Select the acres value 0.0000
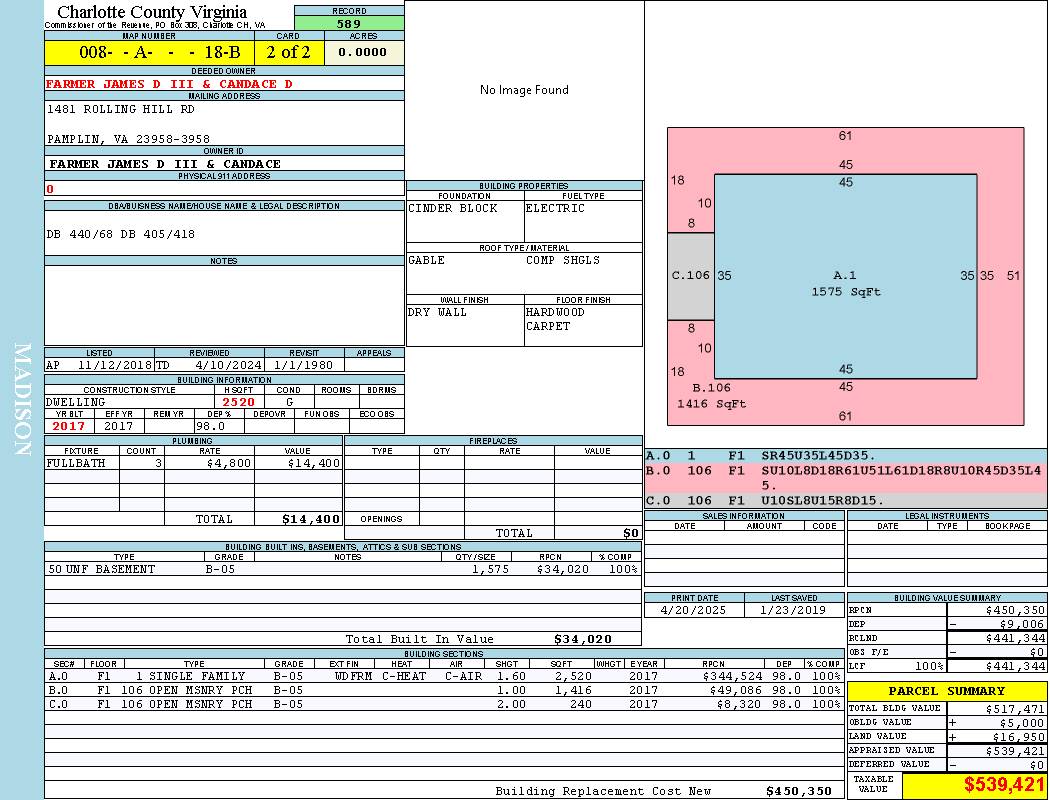The width and height of the screenshot is (1050, 800). coord(363,52)
